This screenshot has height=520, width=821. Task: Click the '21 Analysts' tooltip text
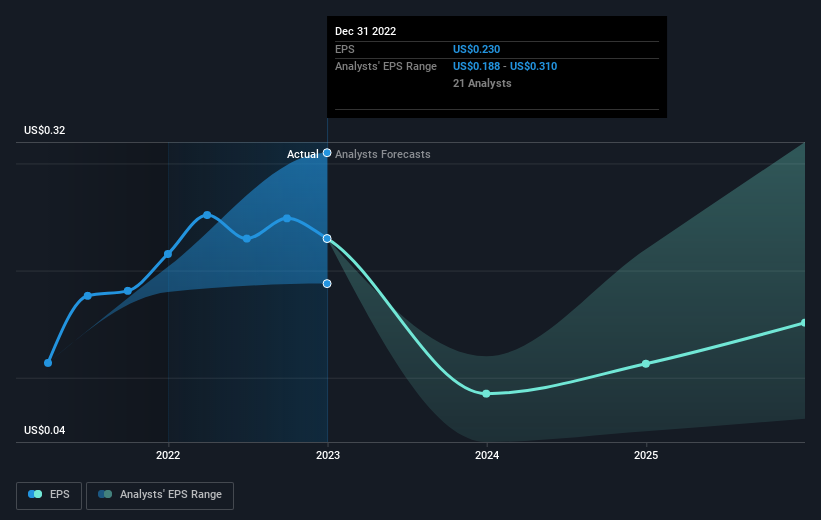coord(482,83)
